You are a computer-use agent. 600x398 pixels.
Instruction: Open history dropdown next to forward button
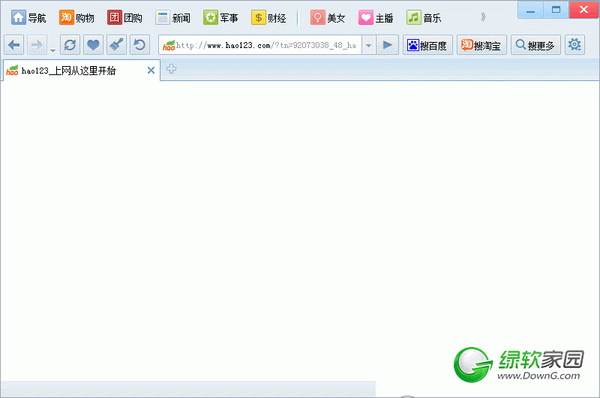pos(52,51)
